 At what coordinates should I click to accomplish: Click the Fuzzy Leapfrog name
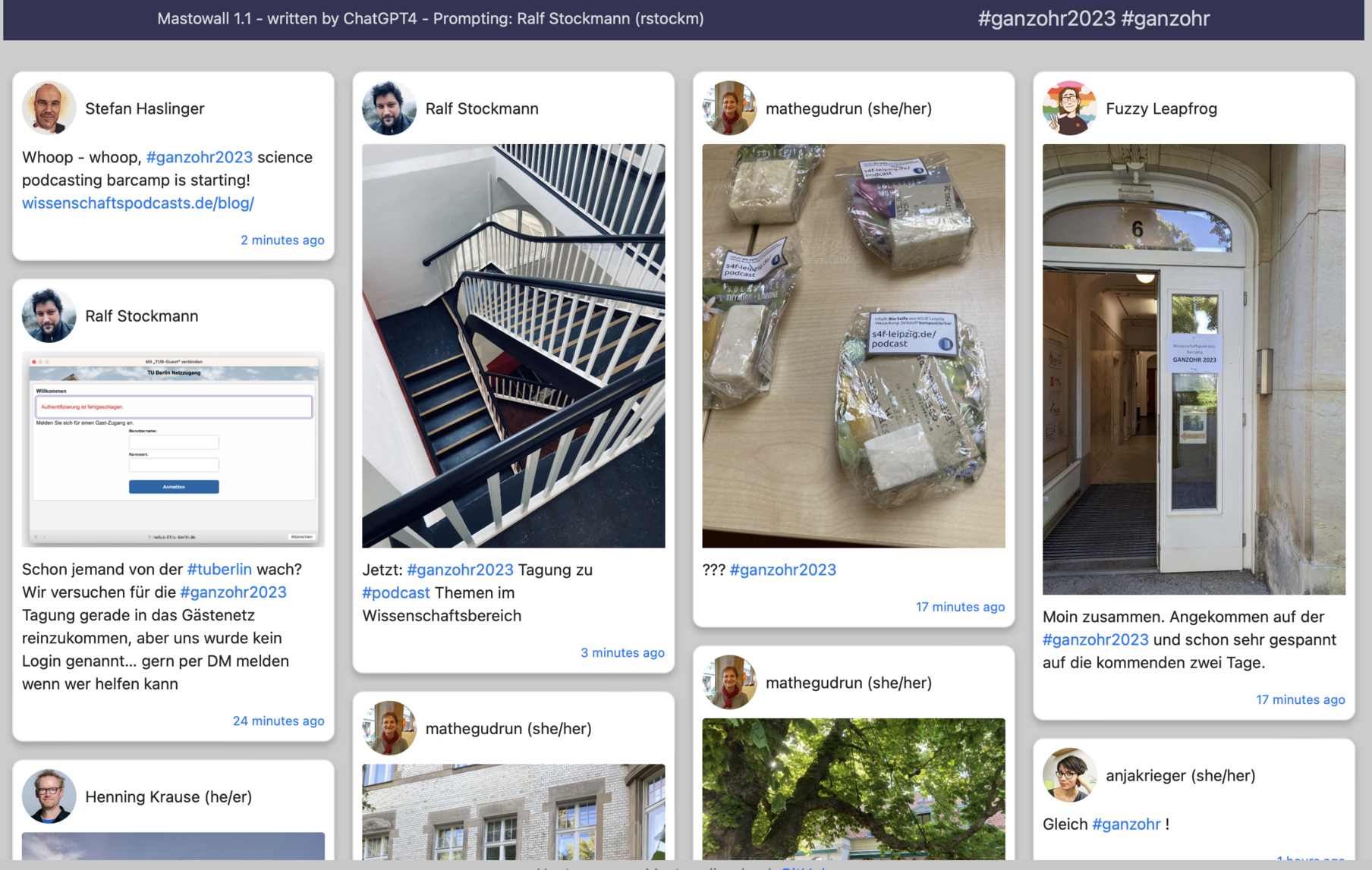click(1161, 108)
